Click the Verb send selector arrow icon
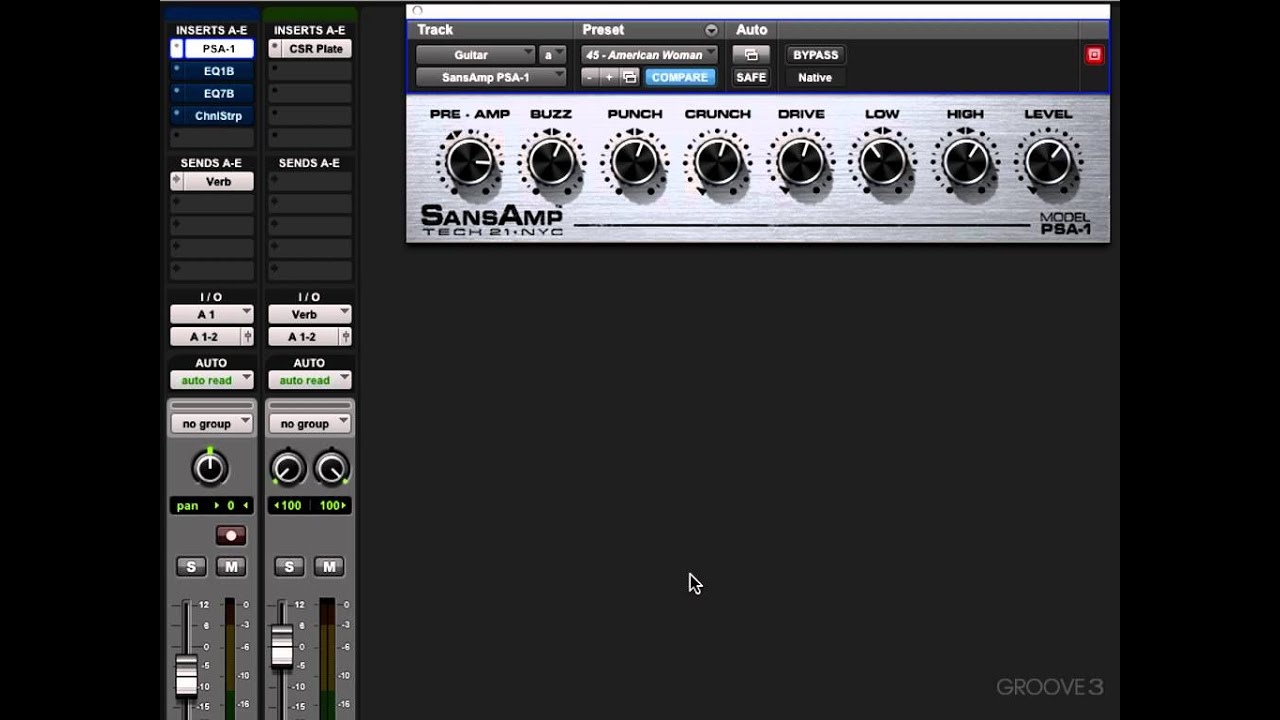The height and width of the screenshot is (720, 1280). coord(177,181)
